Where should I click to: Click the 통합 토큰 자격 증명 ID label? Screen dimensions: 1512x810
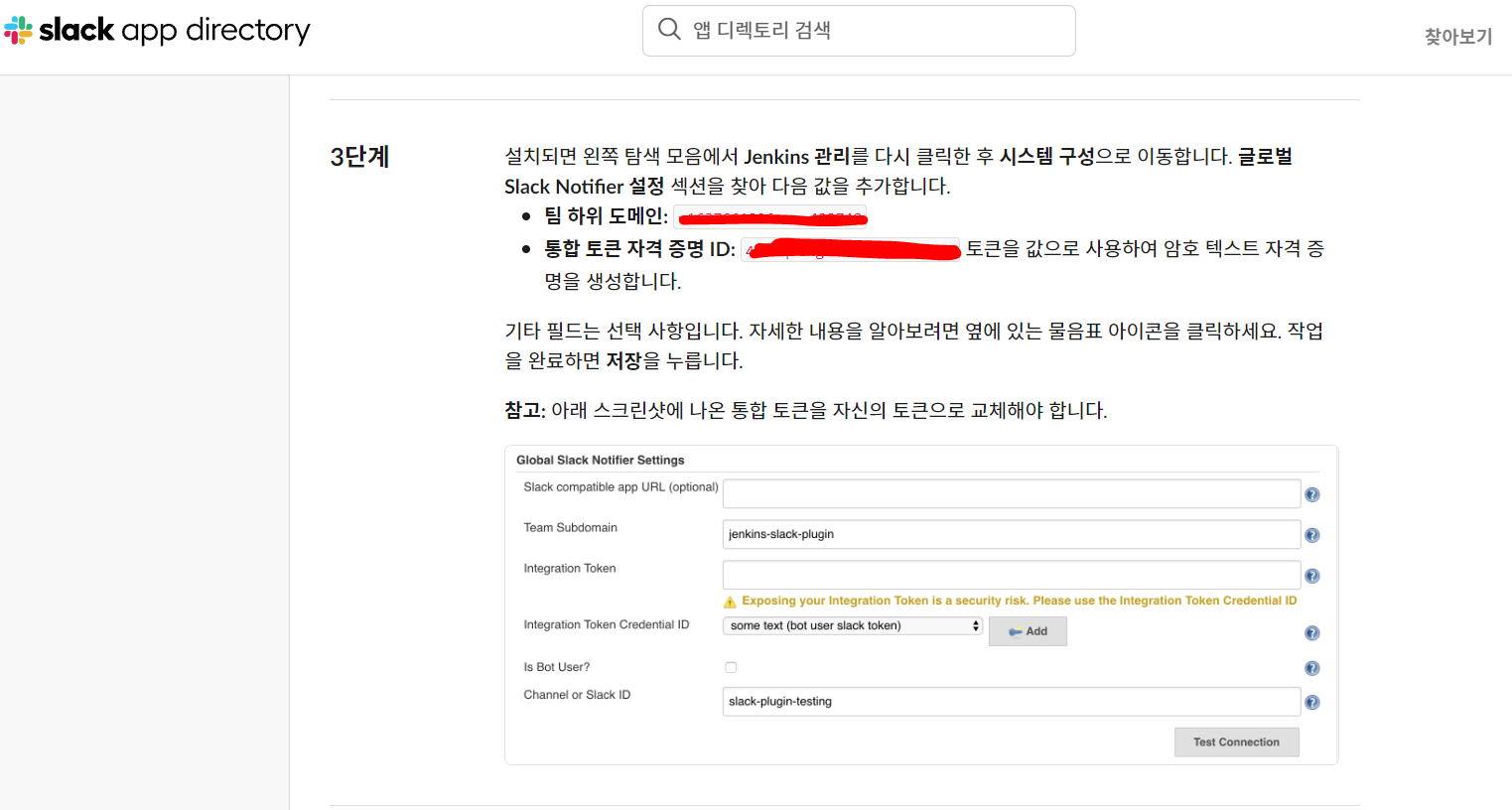coord(639,249)
